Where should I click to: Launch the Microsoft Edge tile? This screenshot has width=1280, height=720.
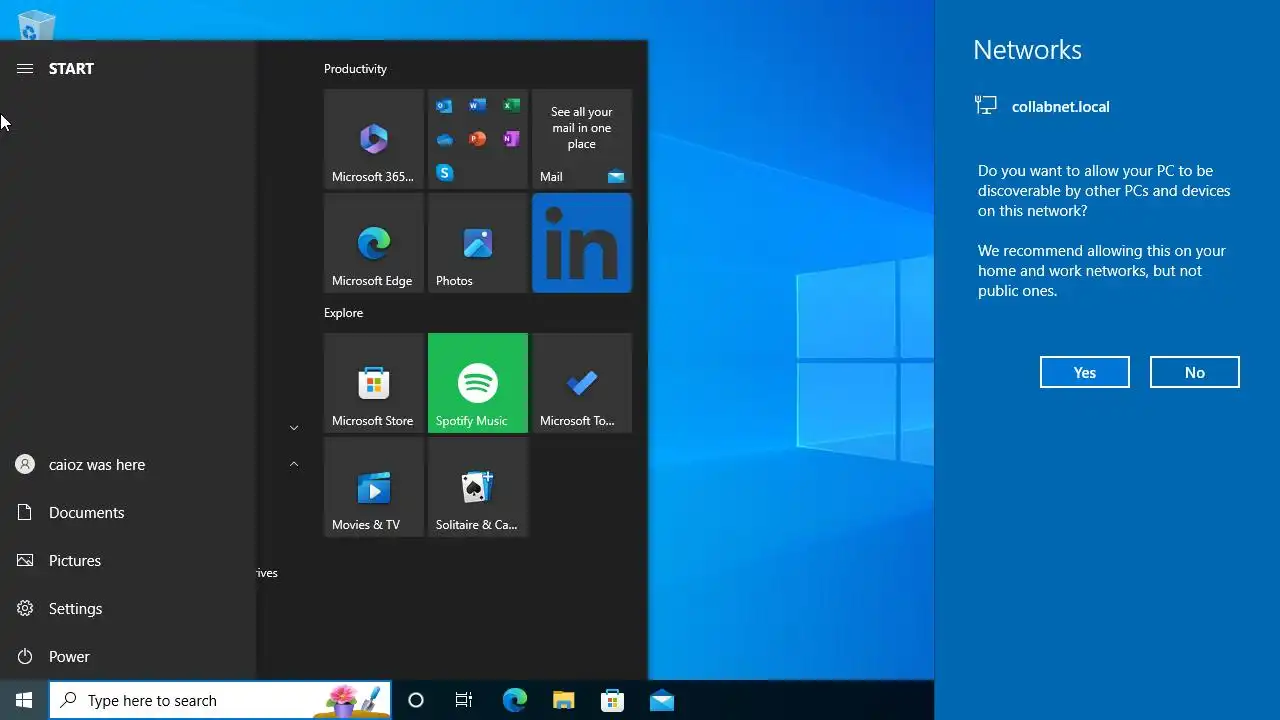(374, 243)
